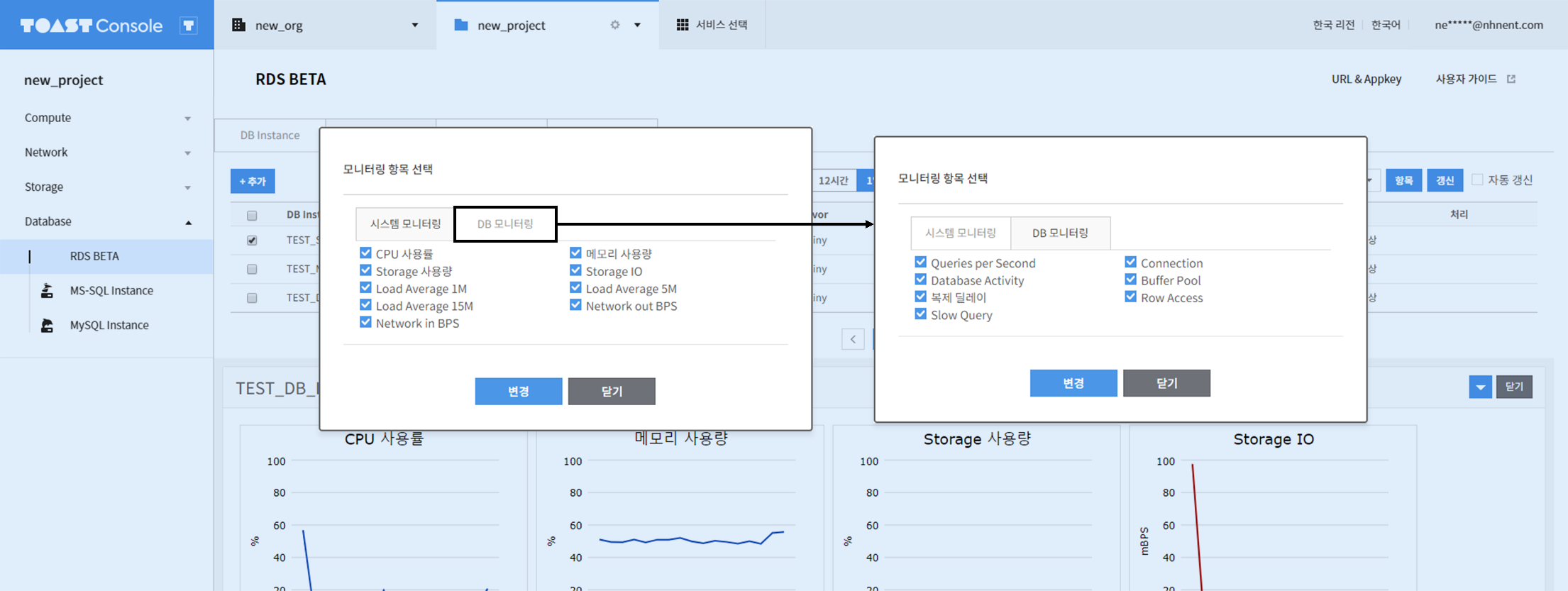Screen dimensions: 1568x591
Task: Click the 갱신 refresh button
Action: point(1445,180)
